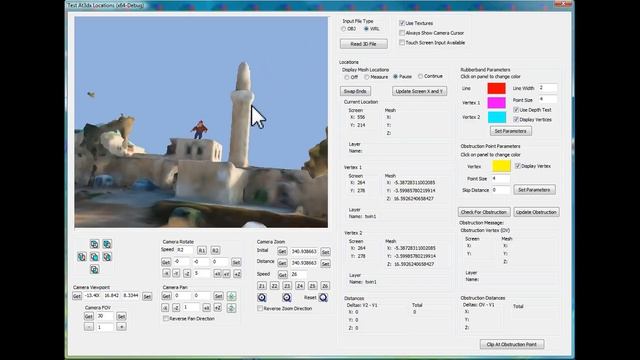
Task: Click Camera Rotate +X button
Action: 217,274
